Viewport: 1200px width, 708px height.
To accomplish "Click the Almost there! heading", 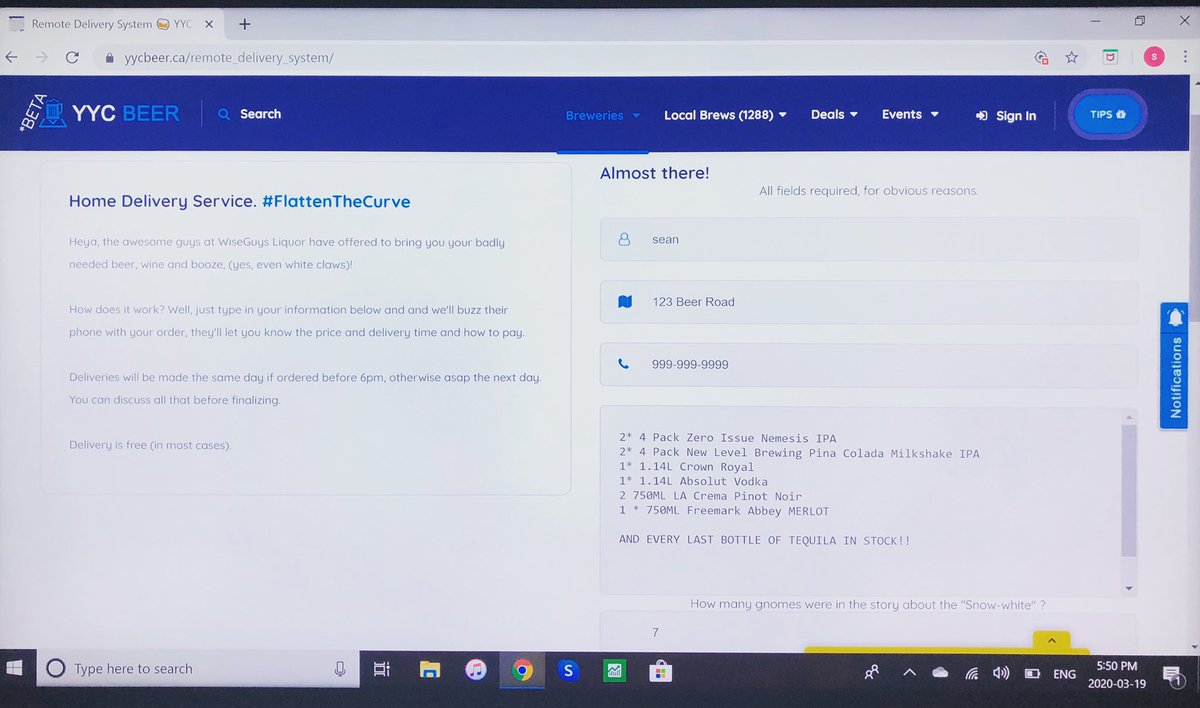I will 654,173.
